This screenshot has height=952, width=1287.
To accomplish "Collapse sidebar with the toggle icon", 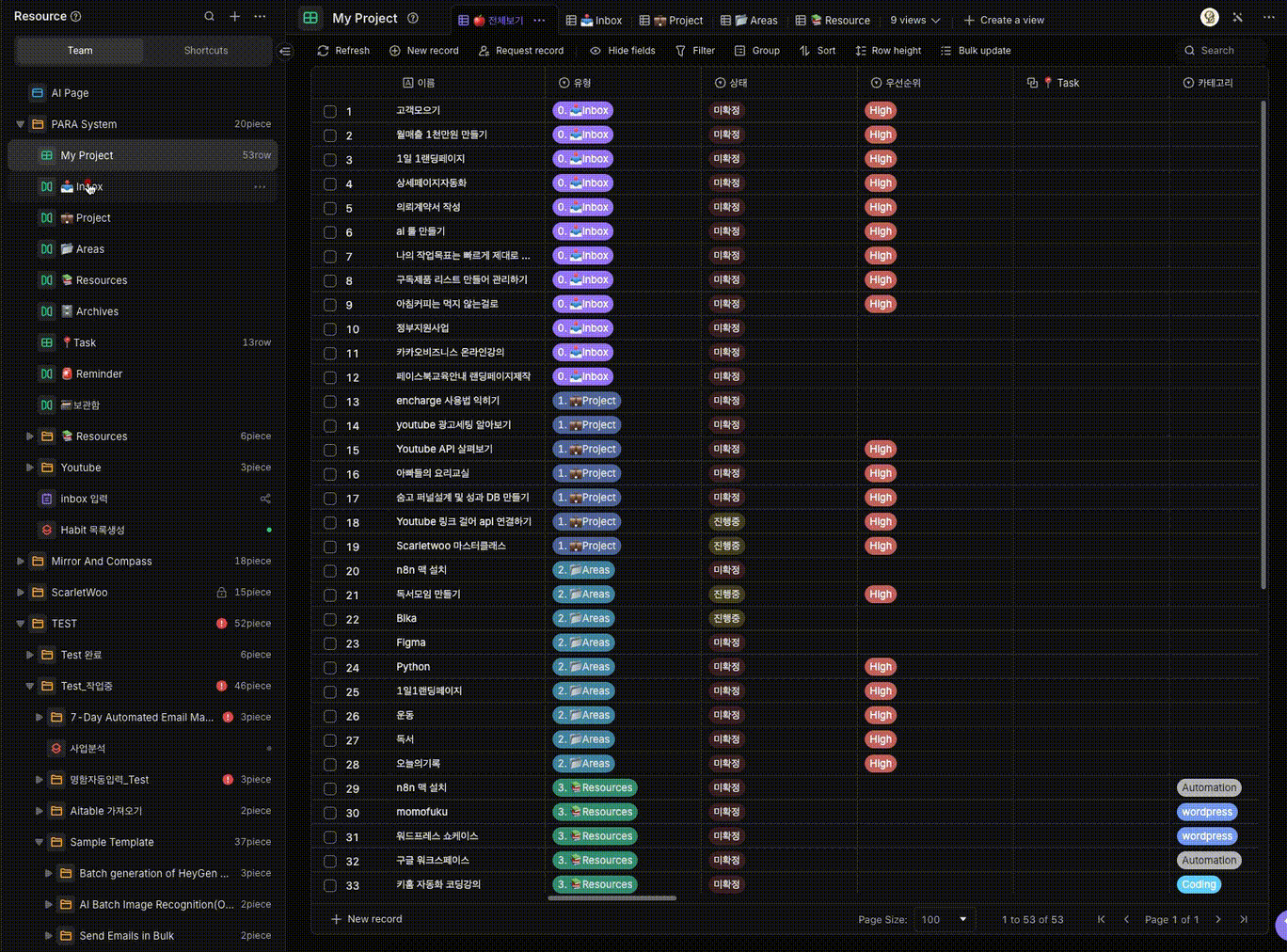I will pos(286,51).
